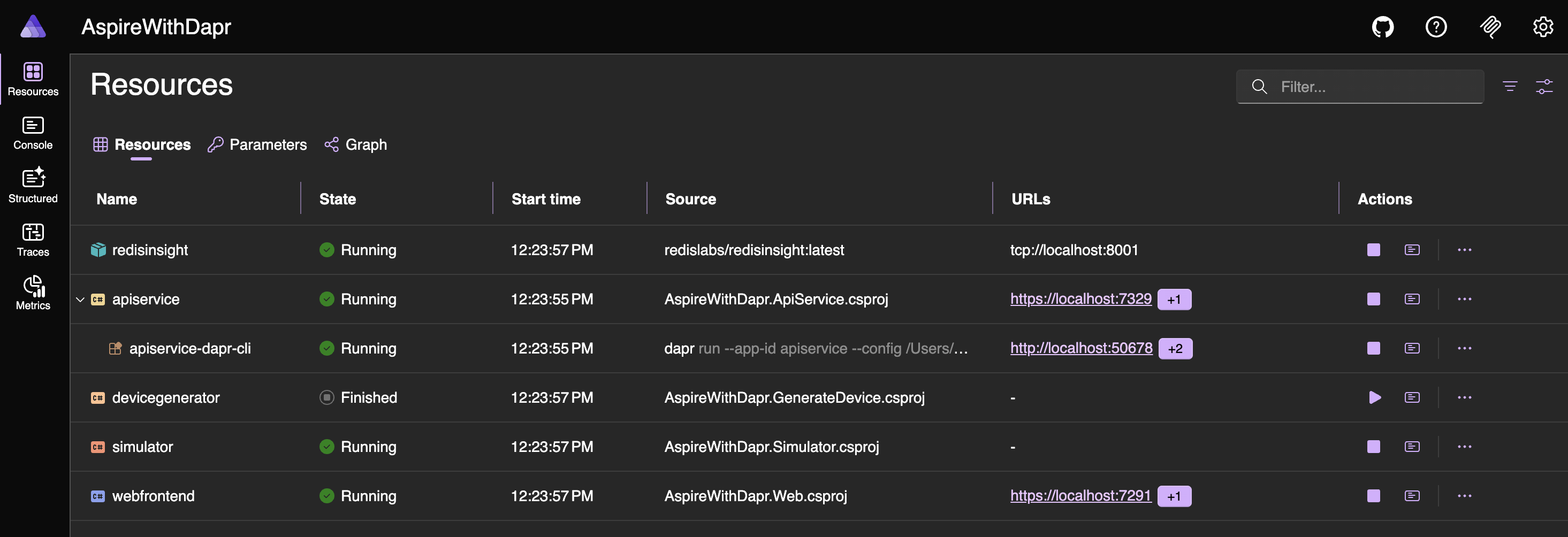
Task: Open the Metrics sidebar page
Action: pos(33,293)
